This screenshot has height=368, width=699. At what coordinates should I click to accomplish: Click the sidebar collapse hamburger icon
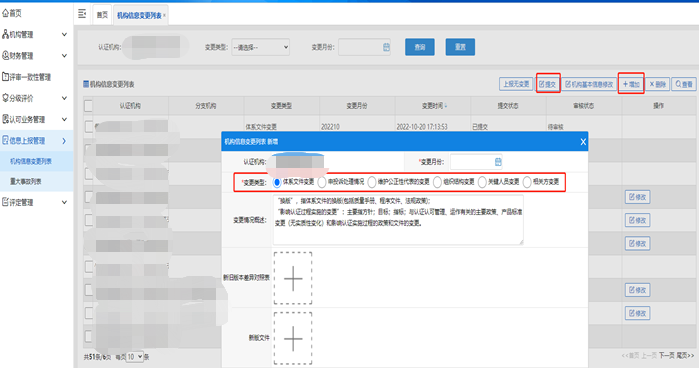tap(82, 14)
